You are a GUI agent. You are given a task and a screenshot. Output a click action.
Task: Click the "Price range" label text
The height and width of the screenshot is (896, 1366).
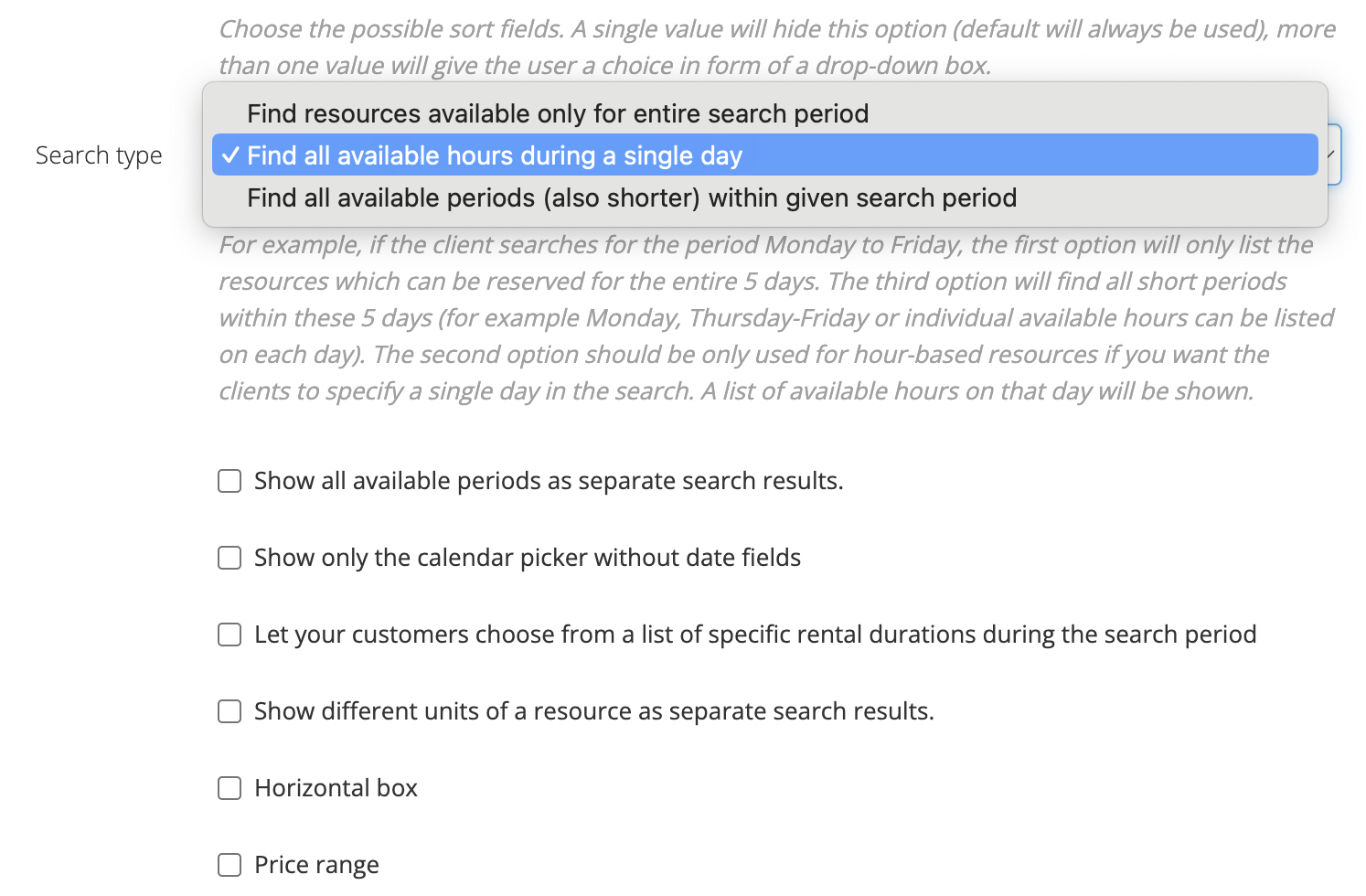tap(316, 865)
